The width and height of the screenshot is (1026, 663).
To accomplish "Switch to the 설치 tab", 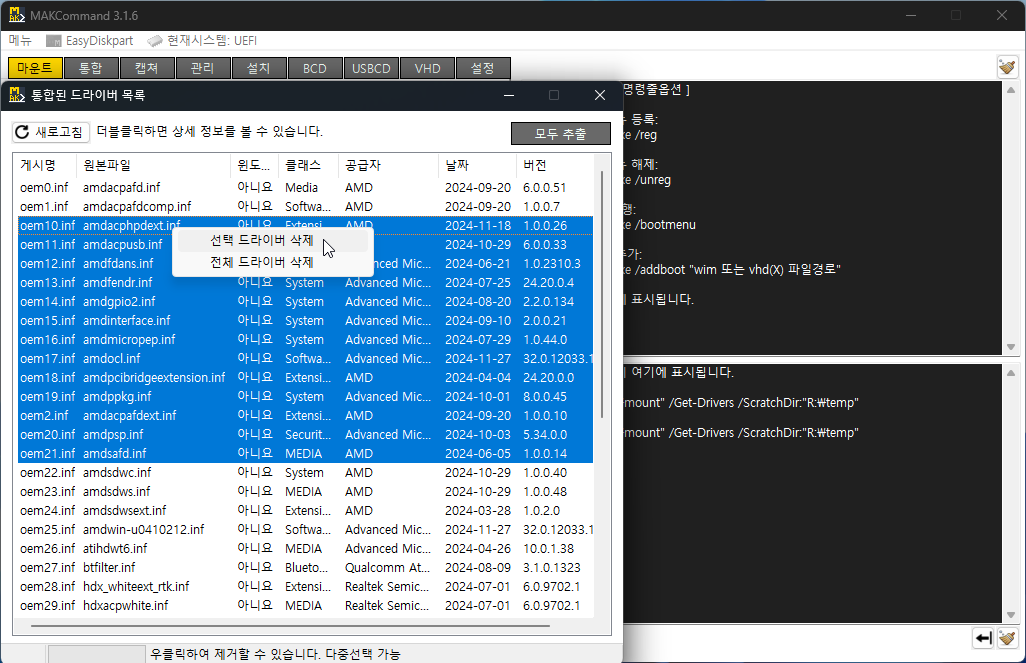I will 259,68.
